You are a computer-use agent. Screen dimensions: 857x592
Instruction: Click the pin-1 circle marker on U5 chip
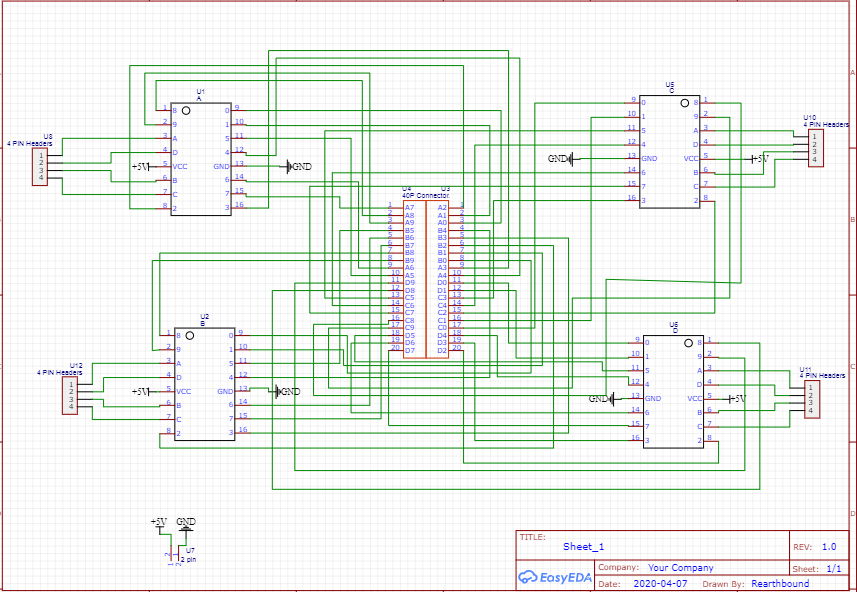[x=685, y=103]
